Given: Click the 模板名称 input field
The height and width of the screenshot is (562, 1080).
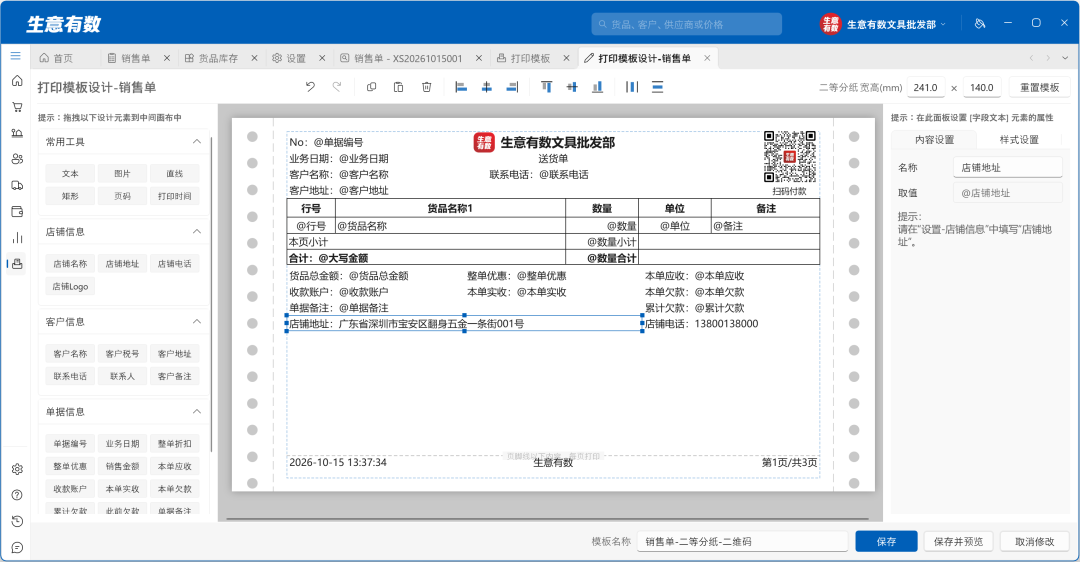Looking at the screenshot, I should [742, 541].
